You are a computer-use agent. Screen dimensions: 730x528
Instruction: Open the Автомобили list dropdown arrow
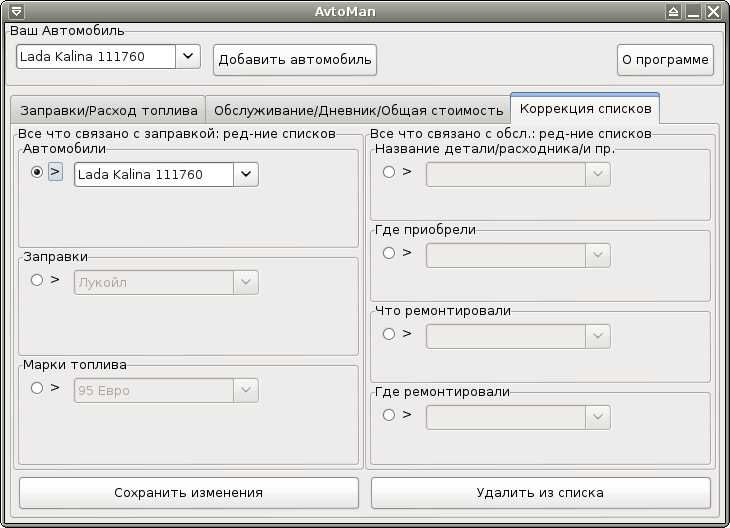[x=246, y=175]
